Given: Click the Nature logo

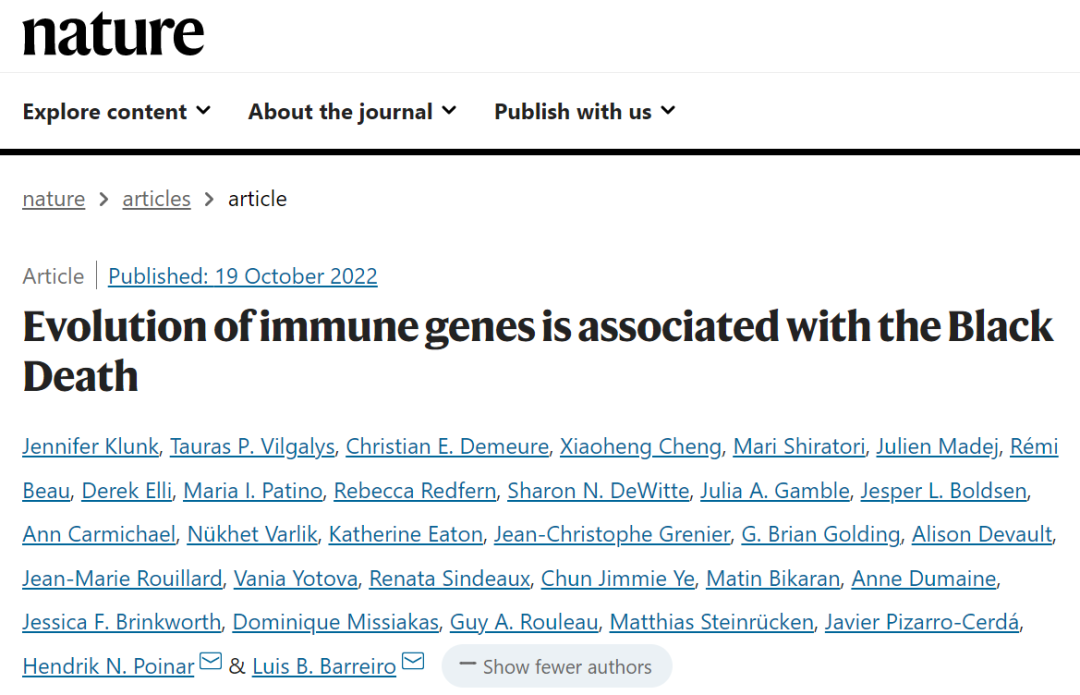Looking at the screenshot, I should (x=114, y=34).
